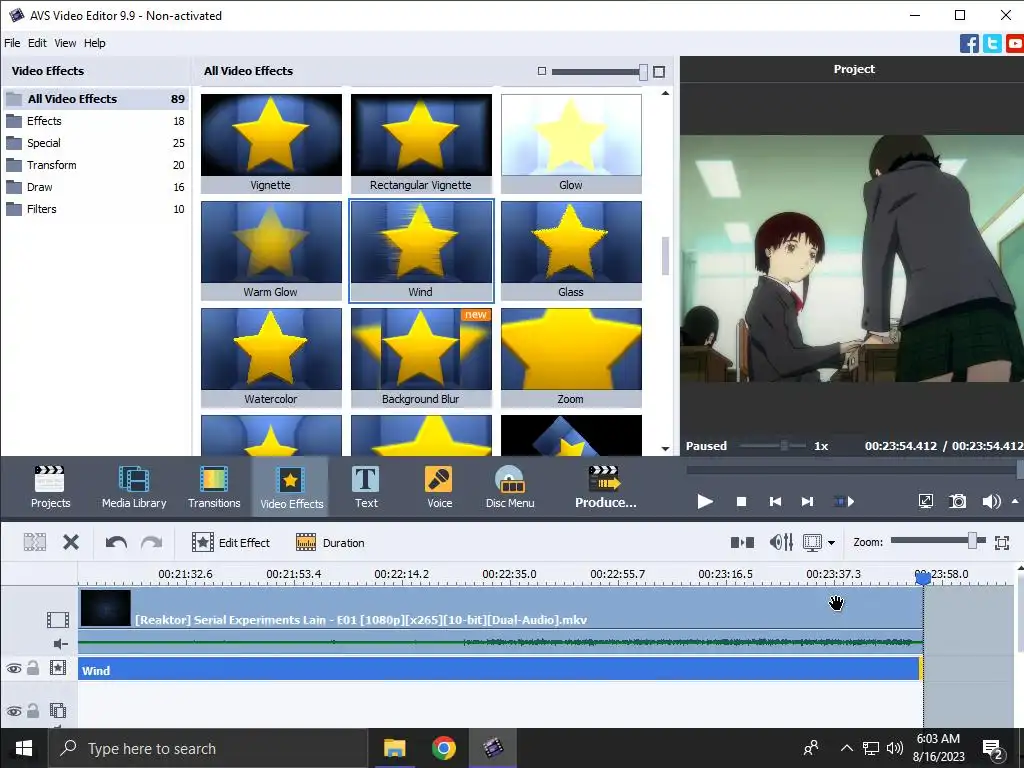The width and height of the screenshot is (1024, 768).
Task: Select the Zoom effect thumbnail
Action: (x=571, y=358)
